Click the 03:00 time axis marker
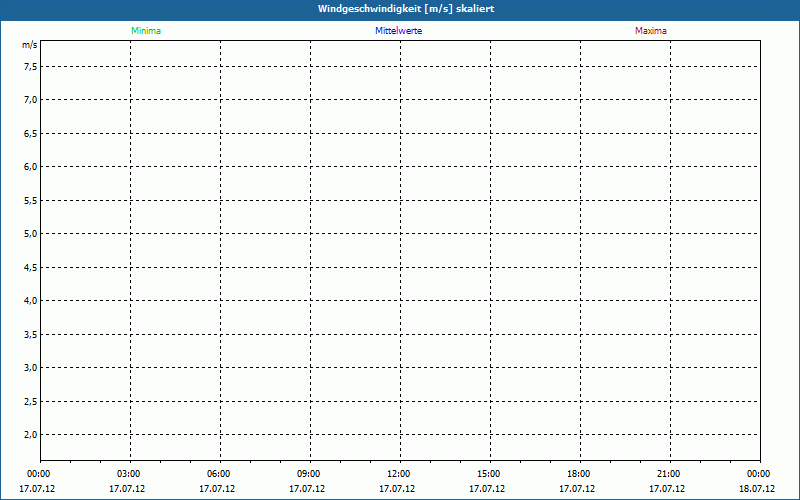Viewport: 800px width, 500px height. [128, 474]
